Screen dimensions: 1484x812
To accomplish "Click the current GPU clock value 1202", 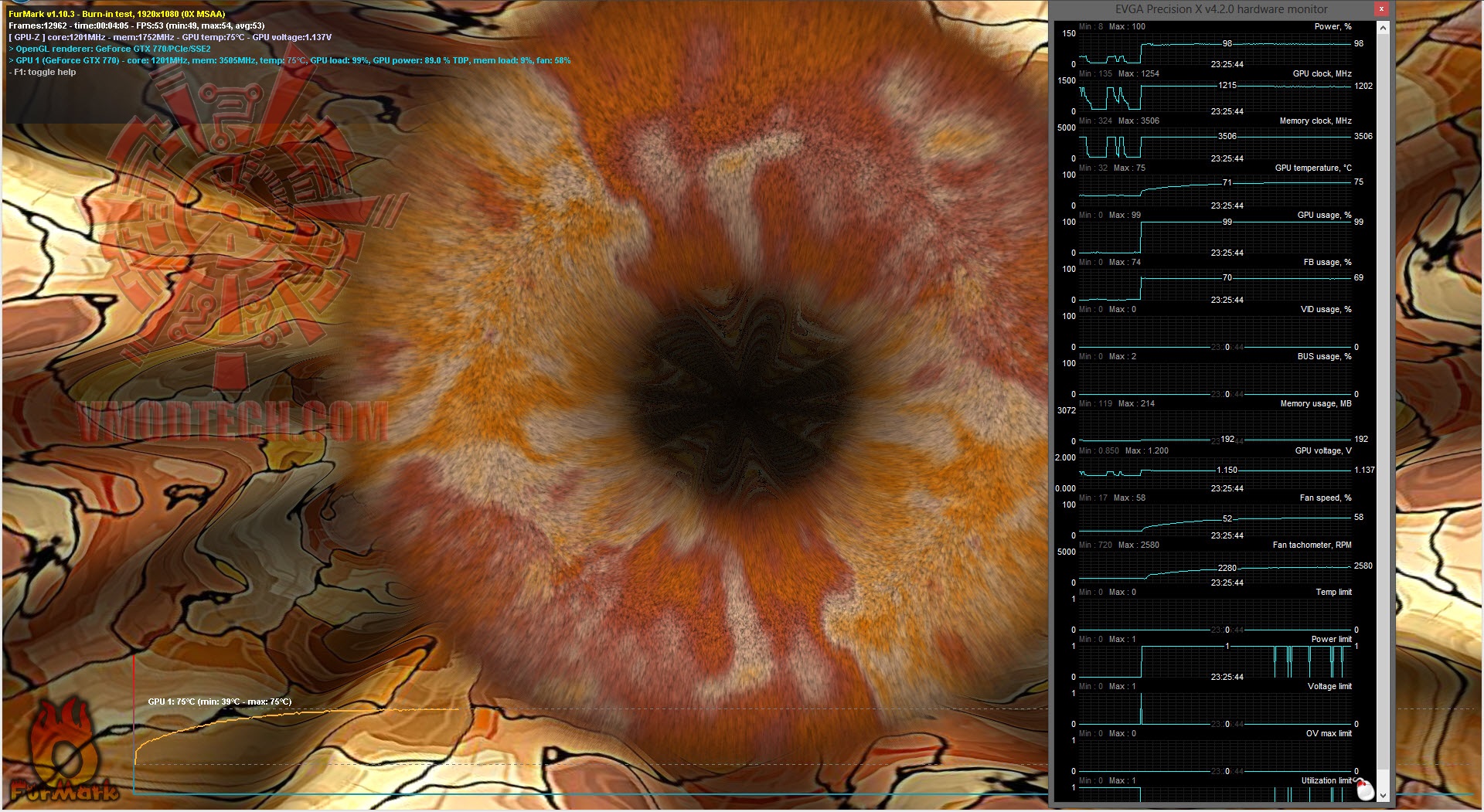I will [x=1363, y=86].
